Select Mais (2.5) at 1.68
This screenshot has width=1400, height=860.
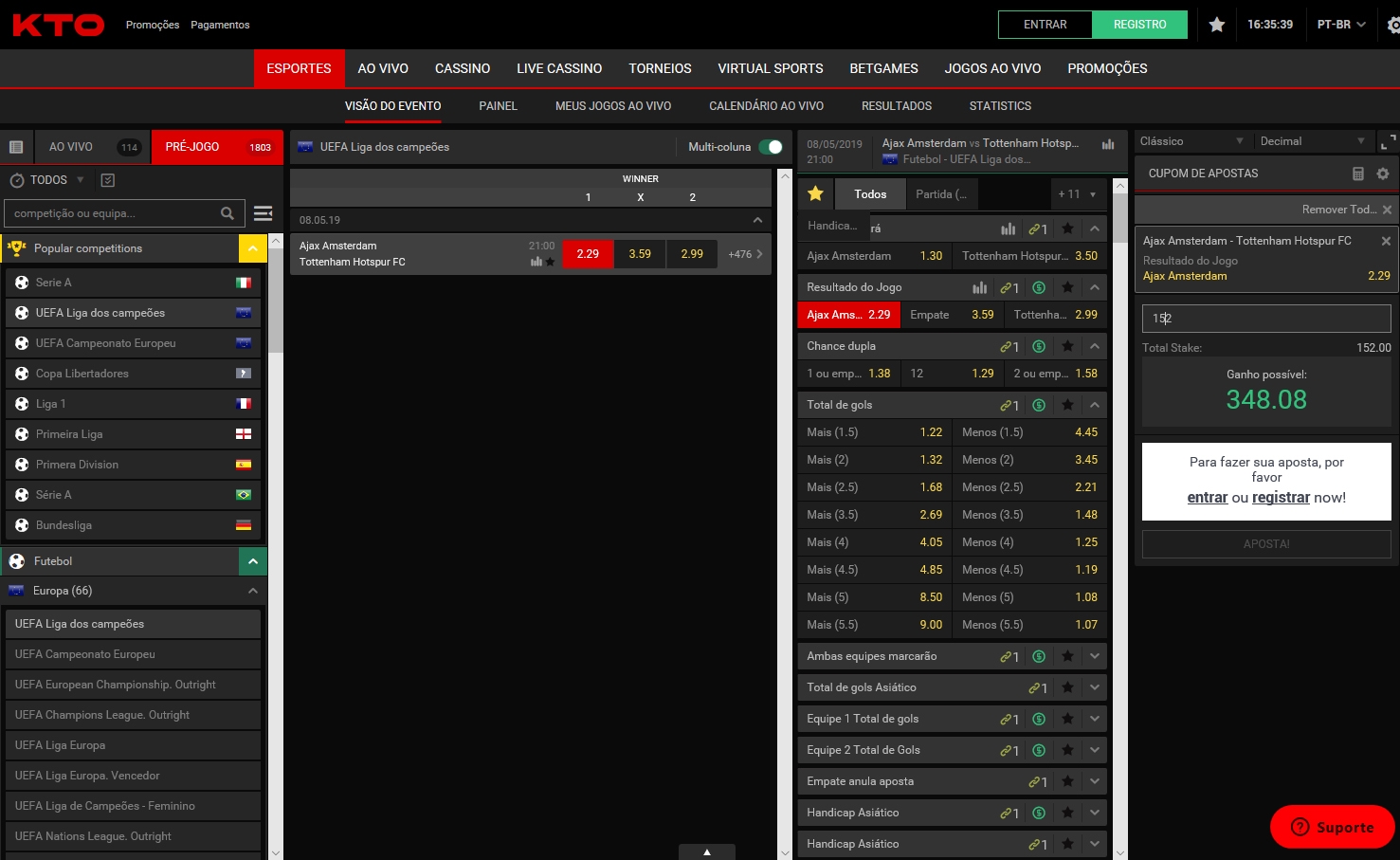click(874, 487)
